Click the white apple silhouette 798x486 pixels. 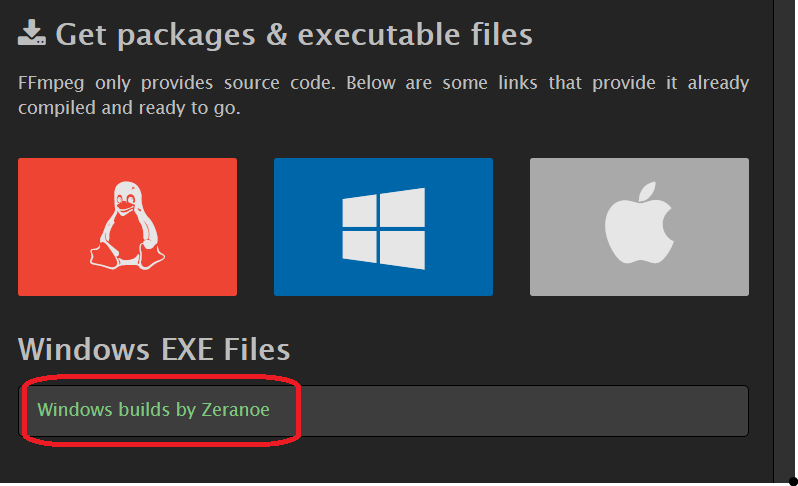(x=639, y=223)
